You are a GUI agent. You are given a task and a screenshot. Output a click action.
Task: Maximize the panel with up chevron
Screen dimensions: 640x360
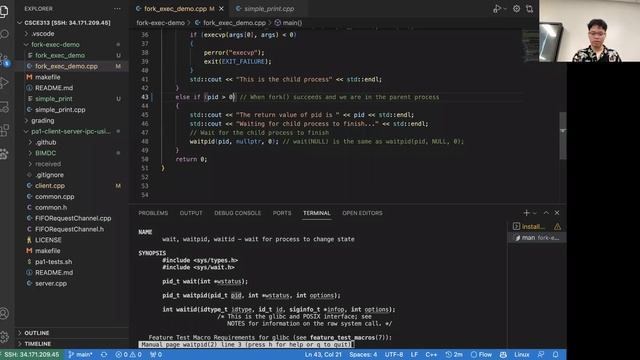tap(546, 213)
